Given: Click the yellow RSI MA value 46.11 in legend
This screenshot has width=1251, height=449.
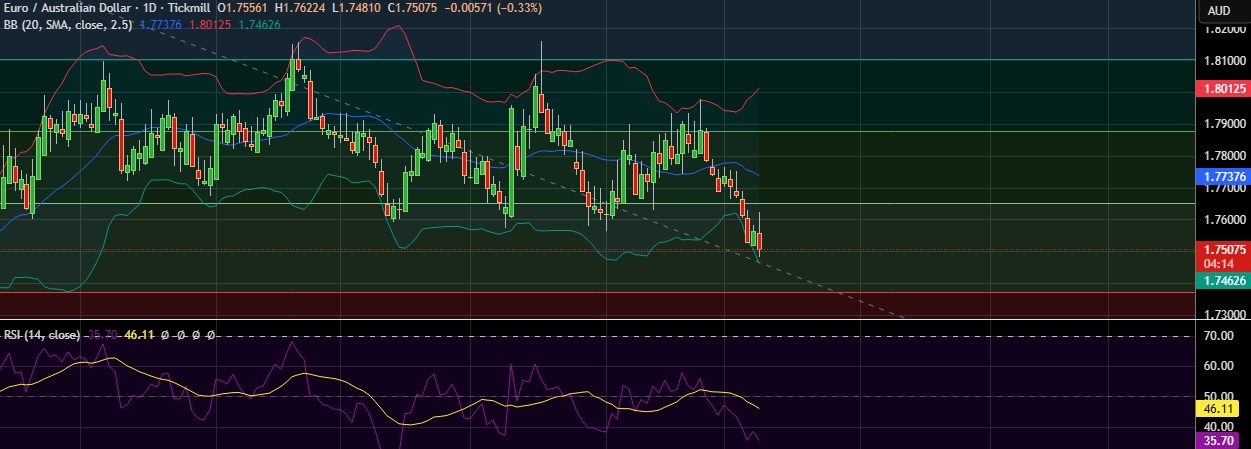Looking at the screenshot, I should (x=139, y=335).
